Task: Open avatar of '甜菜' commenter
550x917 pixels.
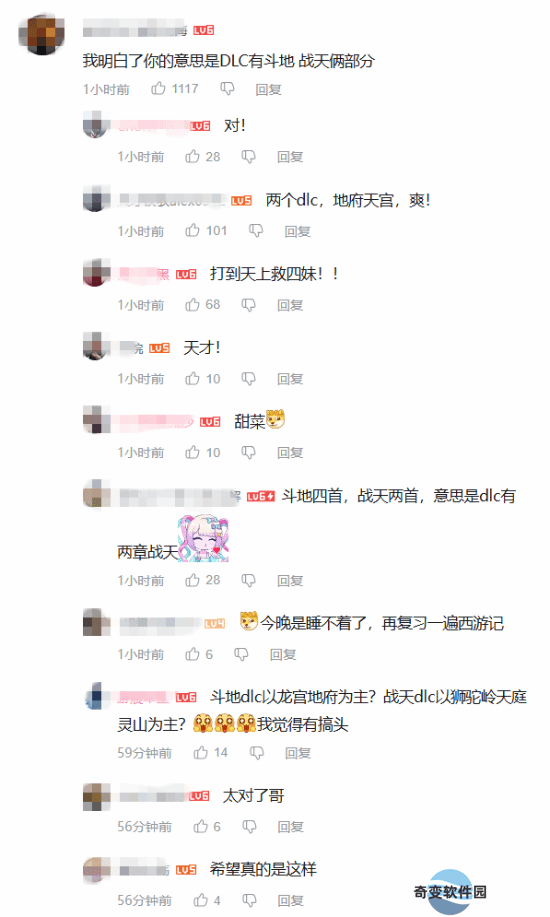Action: [x=97, y=420]
